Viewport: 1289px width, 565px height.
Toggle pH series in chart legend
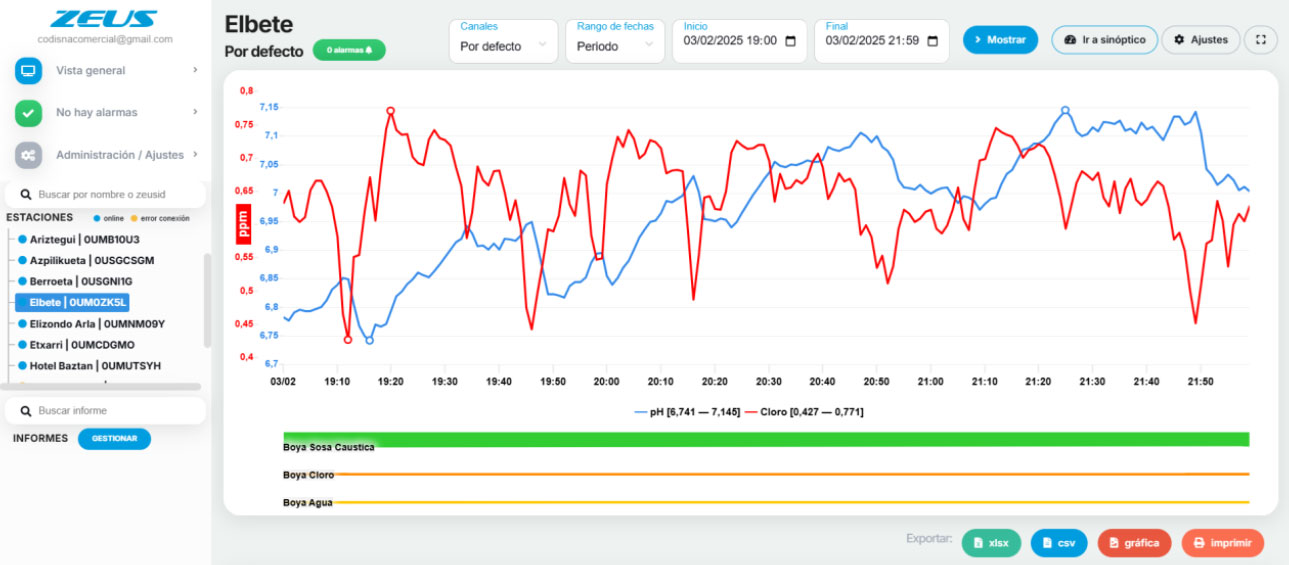coord(687,412)
